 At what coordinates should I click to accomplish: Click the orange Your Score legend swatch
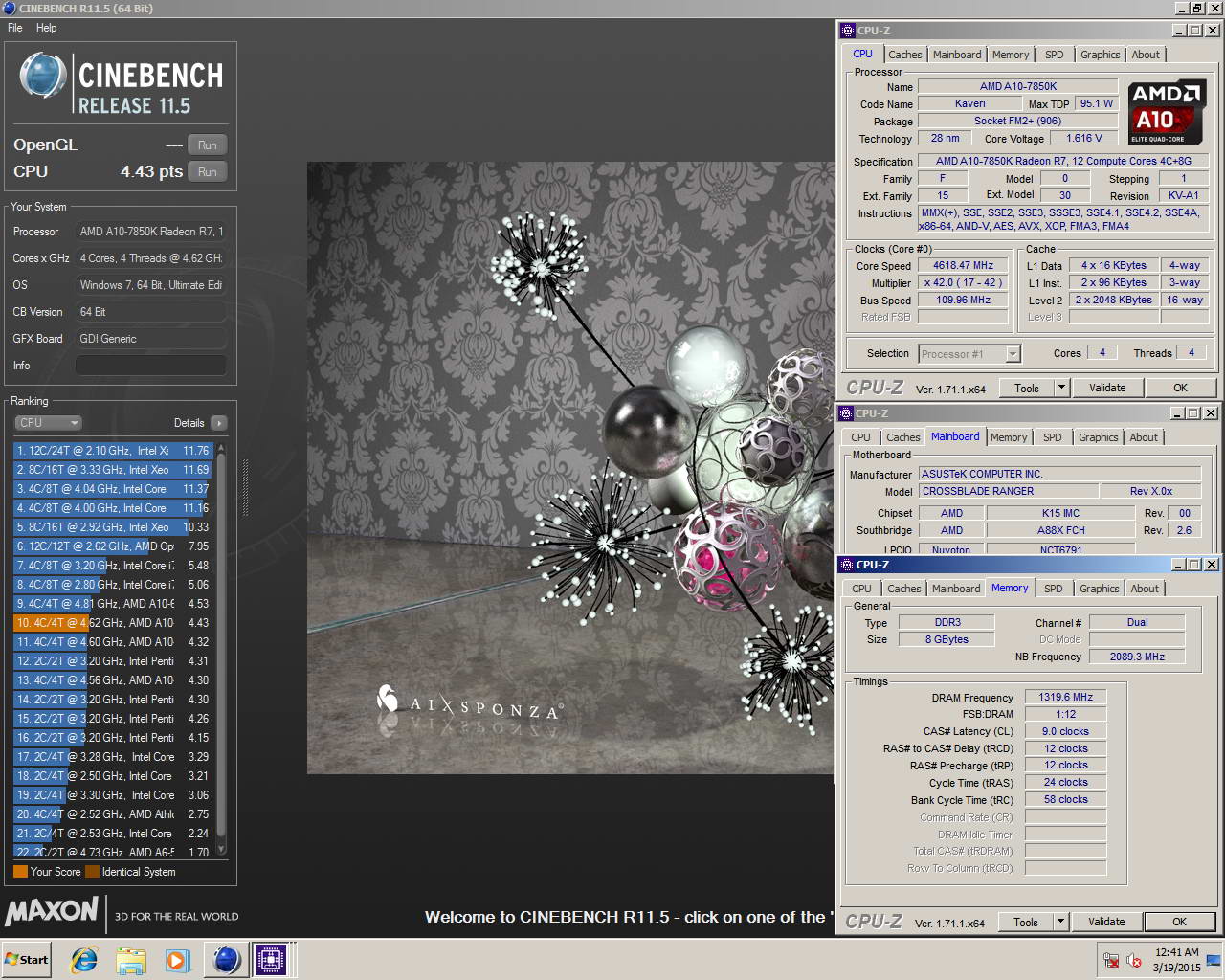click(20, 872)
